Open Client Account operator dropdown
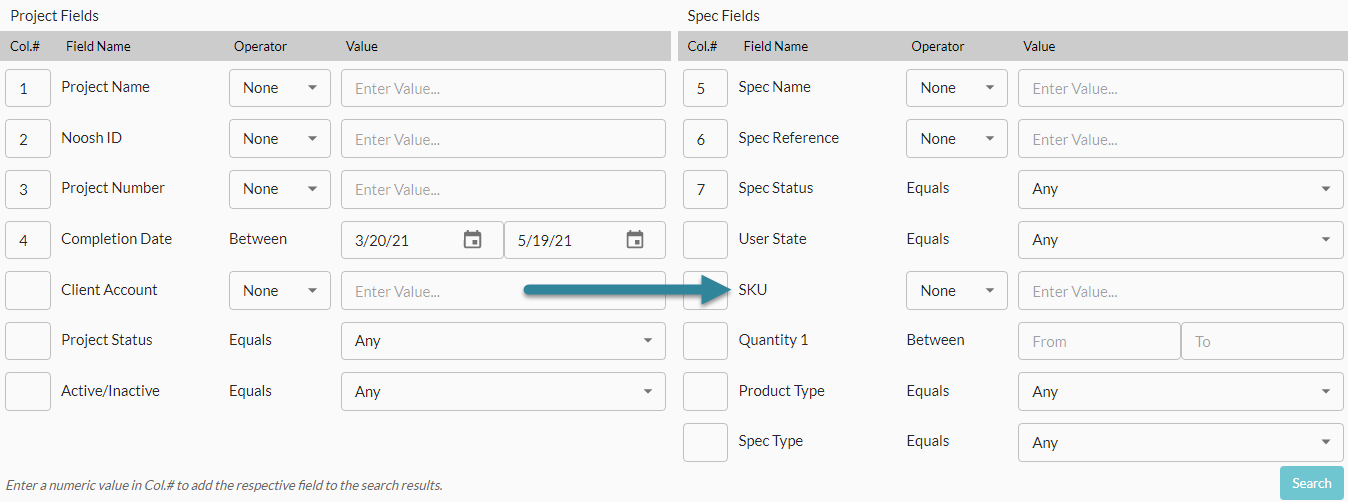1348x502 pixels. tap(280, 291)
